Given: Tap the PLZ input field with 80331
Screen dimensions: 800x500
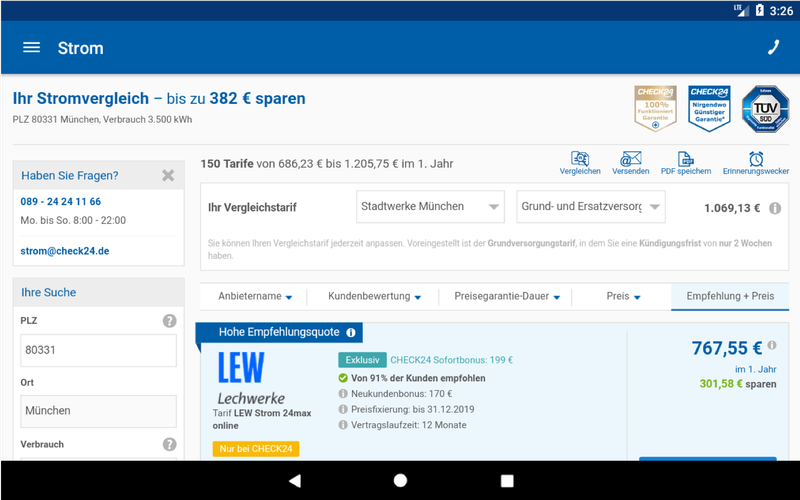Looking at the screenshot, I should point(98,351).
